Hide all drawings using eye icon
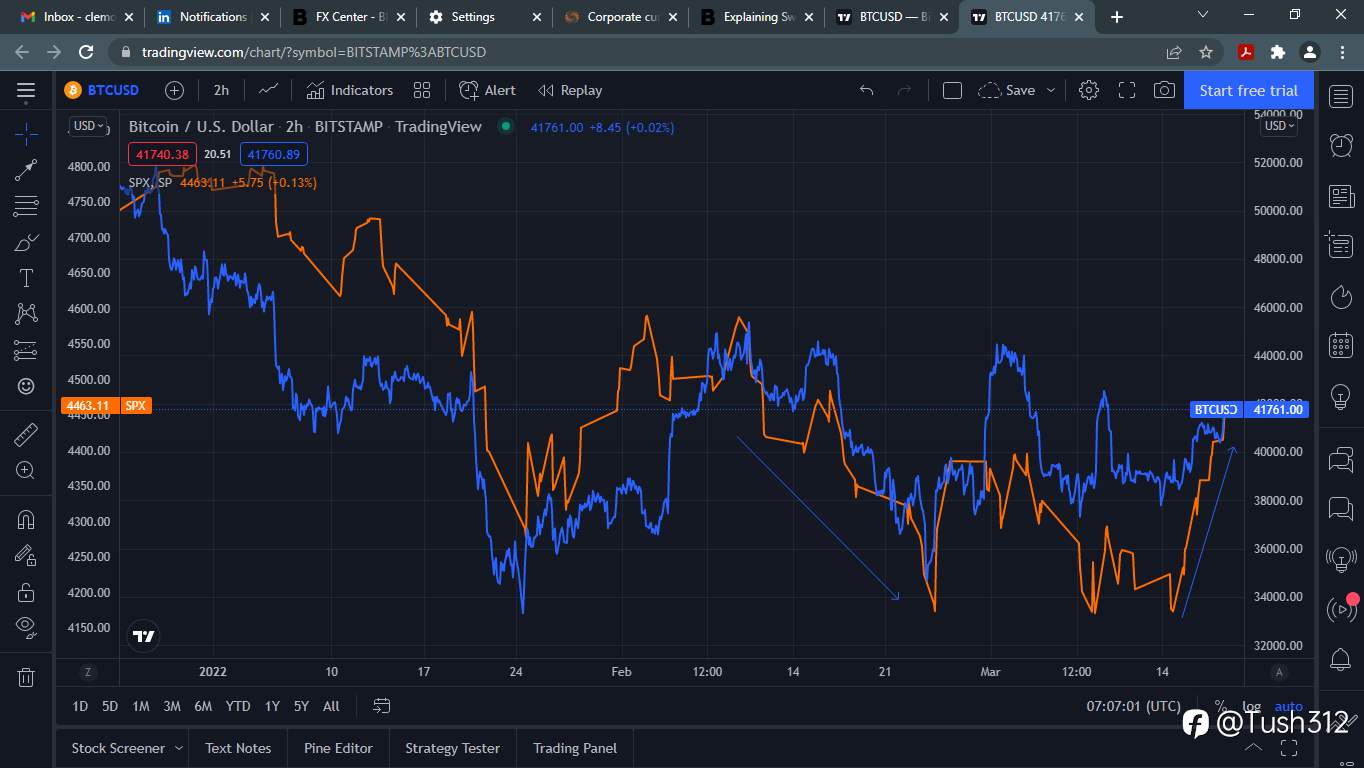Viewport: 1364px width, 768px height. [x=26, y=627]
